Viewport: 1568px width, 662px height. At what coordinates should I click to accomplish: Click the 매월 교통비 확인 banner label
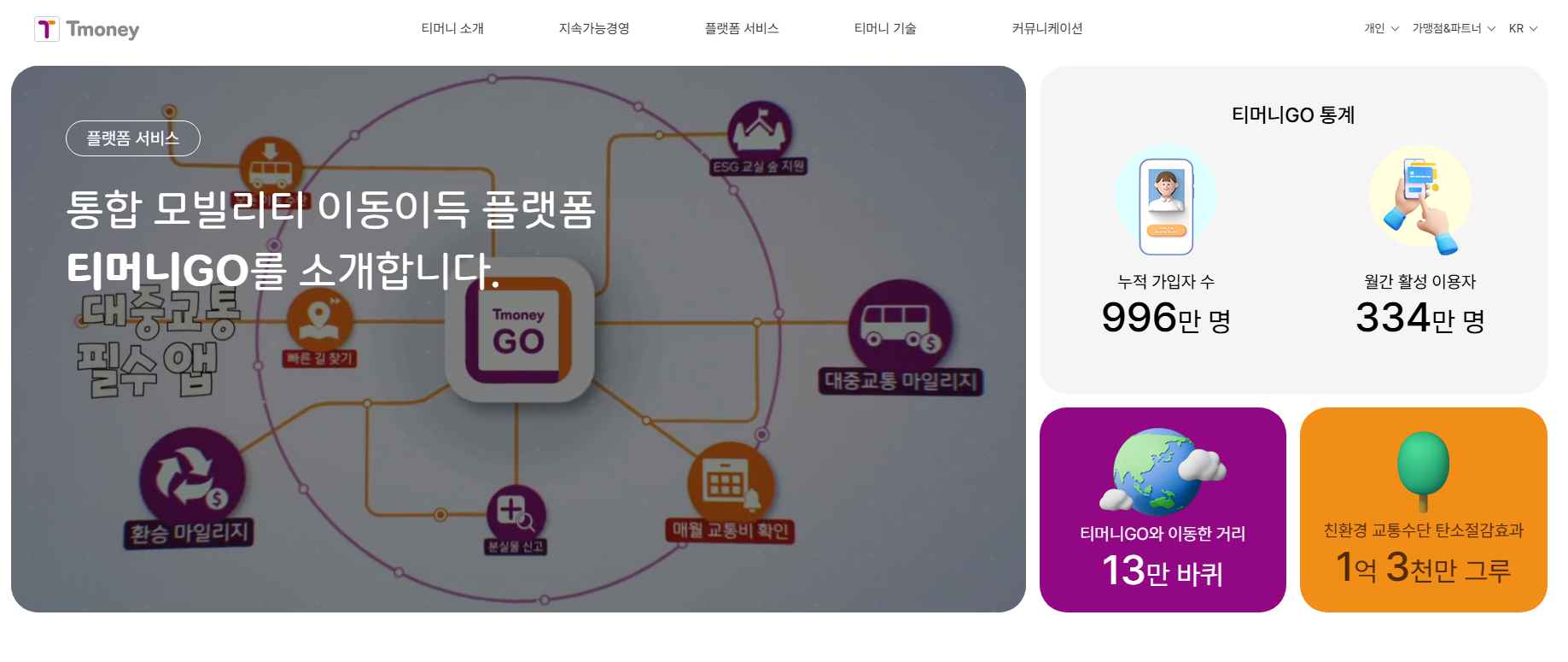[x=731, y=530]
